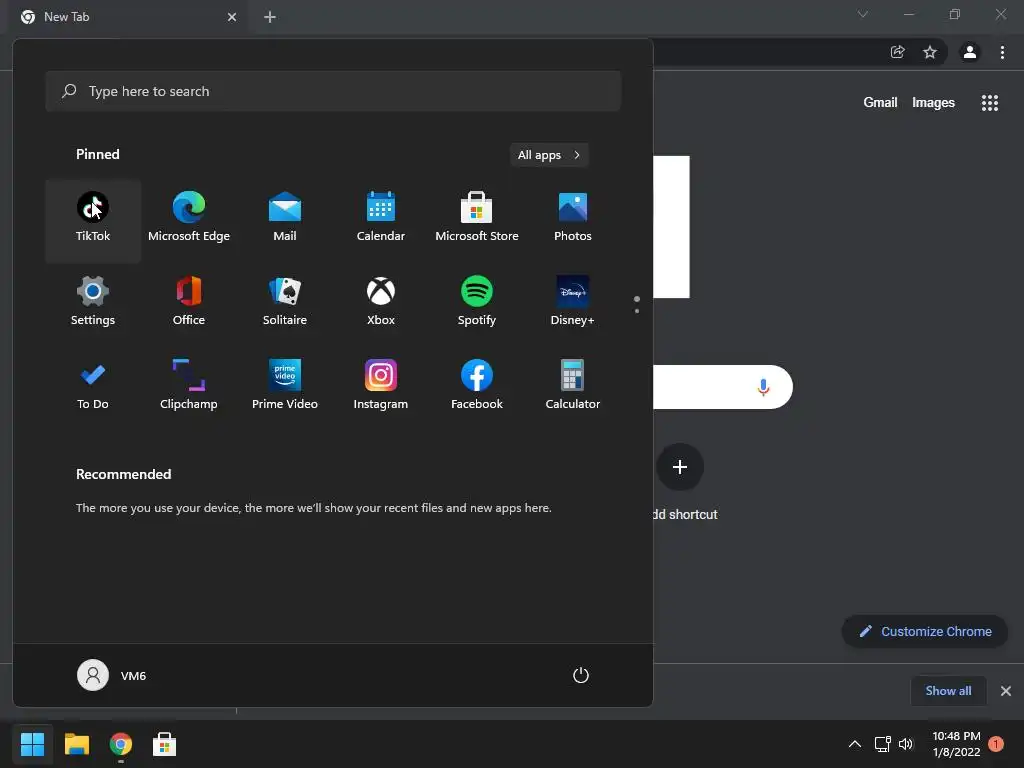The height and width of the screenshot is (768, 1024).
Task: Close the New Tab tab
Action: tap(232, 17)
